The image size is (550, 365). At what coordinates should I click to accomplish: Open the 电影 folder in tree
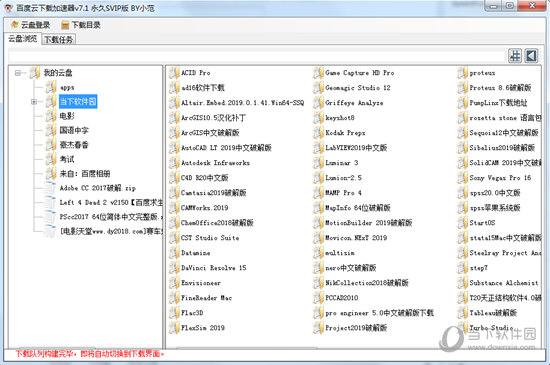click(x=67, y=116)
